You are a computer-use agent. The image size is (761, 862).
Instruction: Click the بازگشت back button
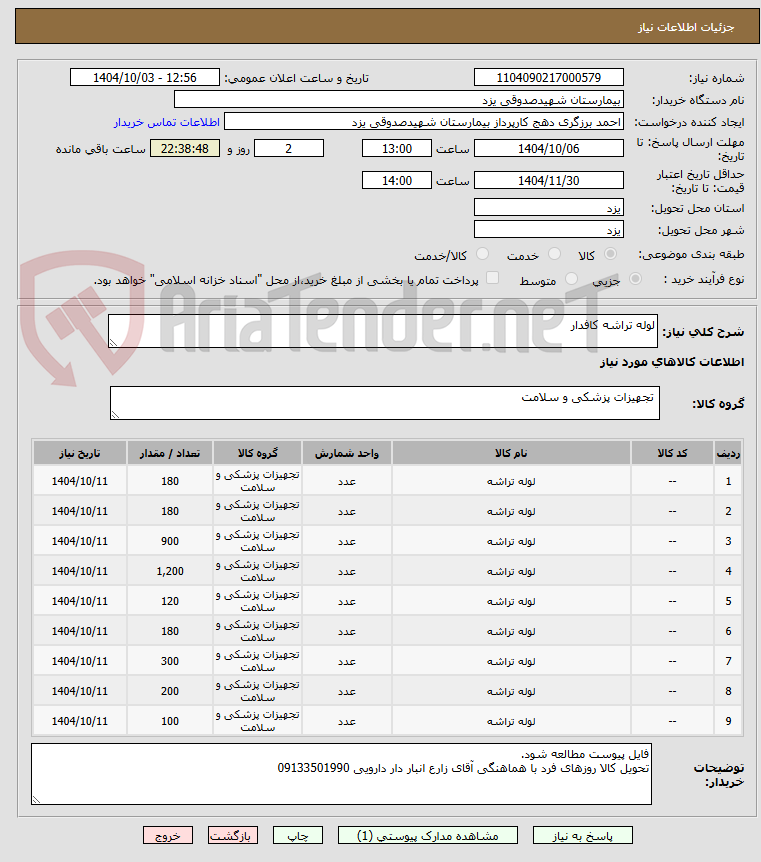coord(233,835)
